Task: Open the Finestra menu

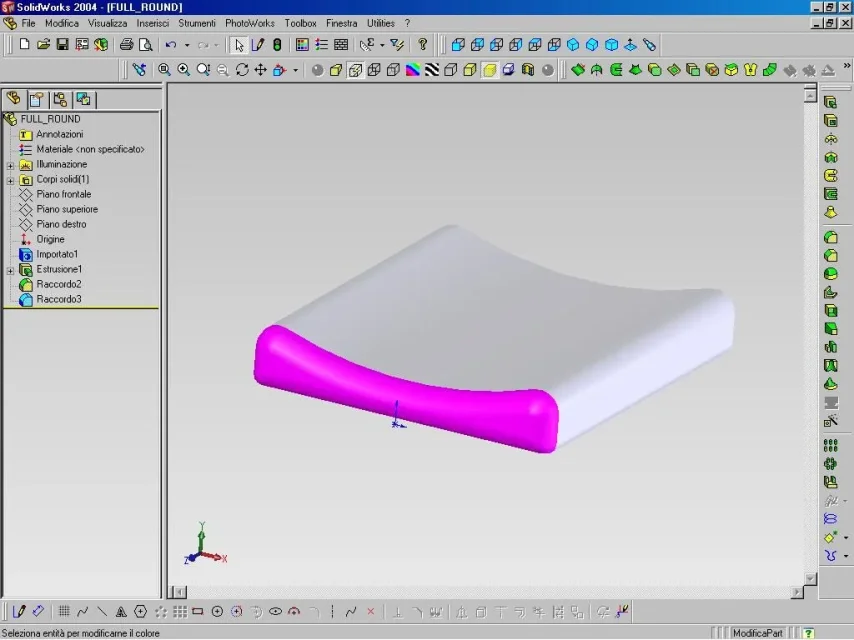Action: pyautogui.click(x=341, y=23)
